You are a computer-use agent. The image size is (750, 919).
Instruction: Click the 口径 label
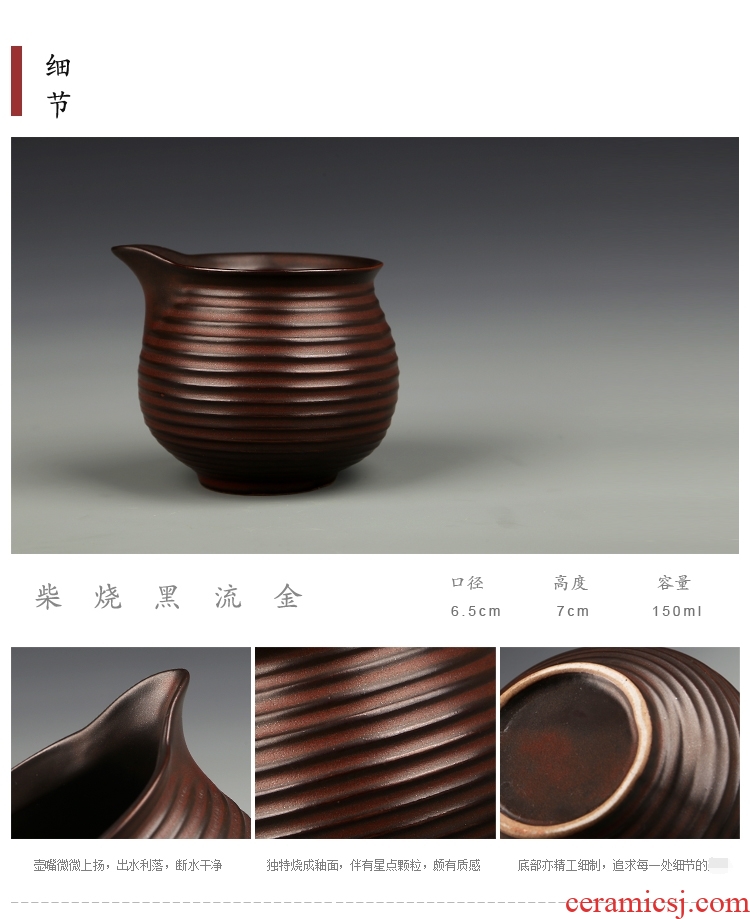click(467, 583)
